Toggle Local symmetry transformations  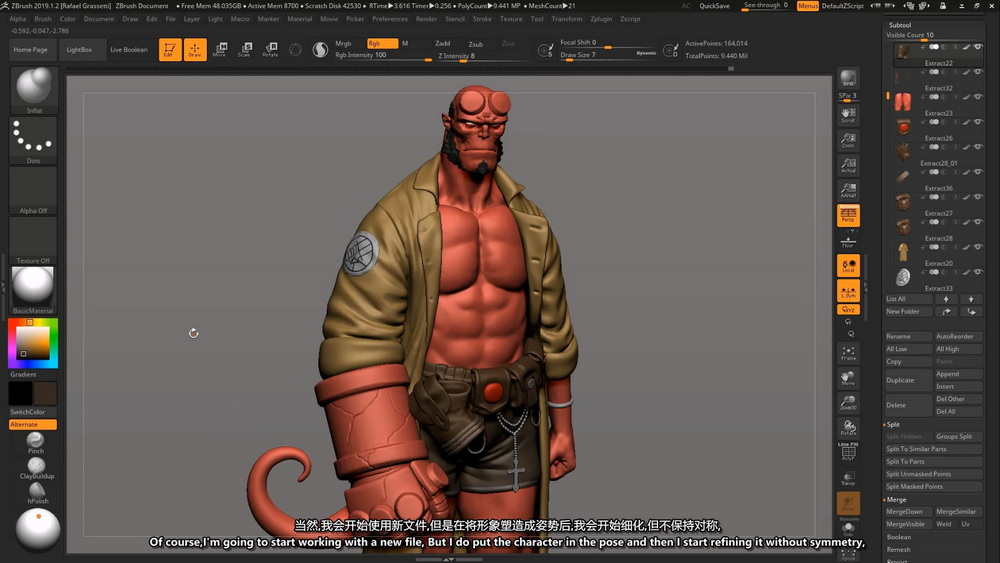(x=848, y=265)
